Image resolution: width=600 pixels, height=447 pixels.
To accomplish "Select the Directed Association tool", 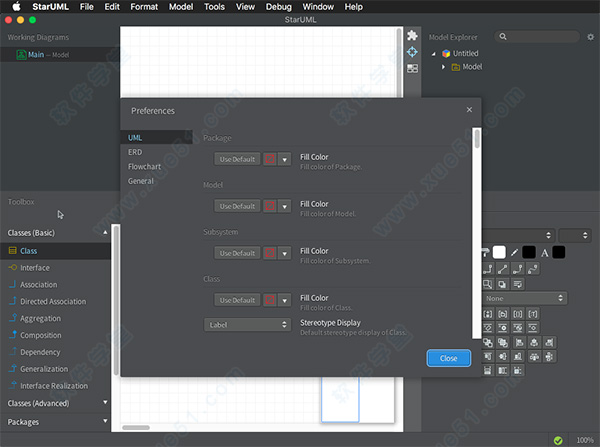I will coord(53,301).
